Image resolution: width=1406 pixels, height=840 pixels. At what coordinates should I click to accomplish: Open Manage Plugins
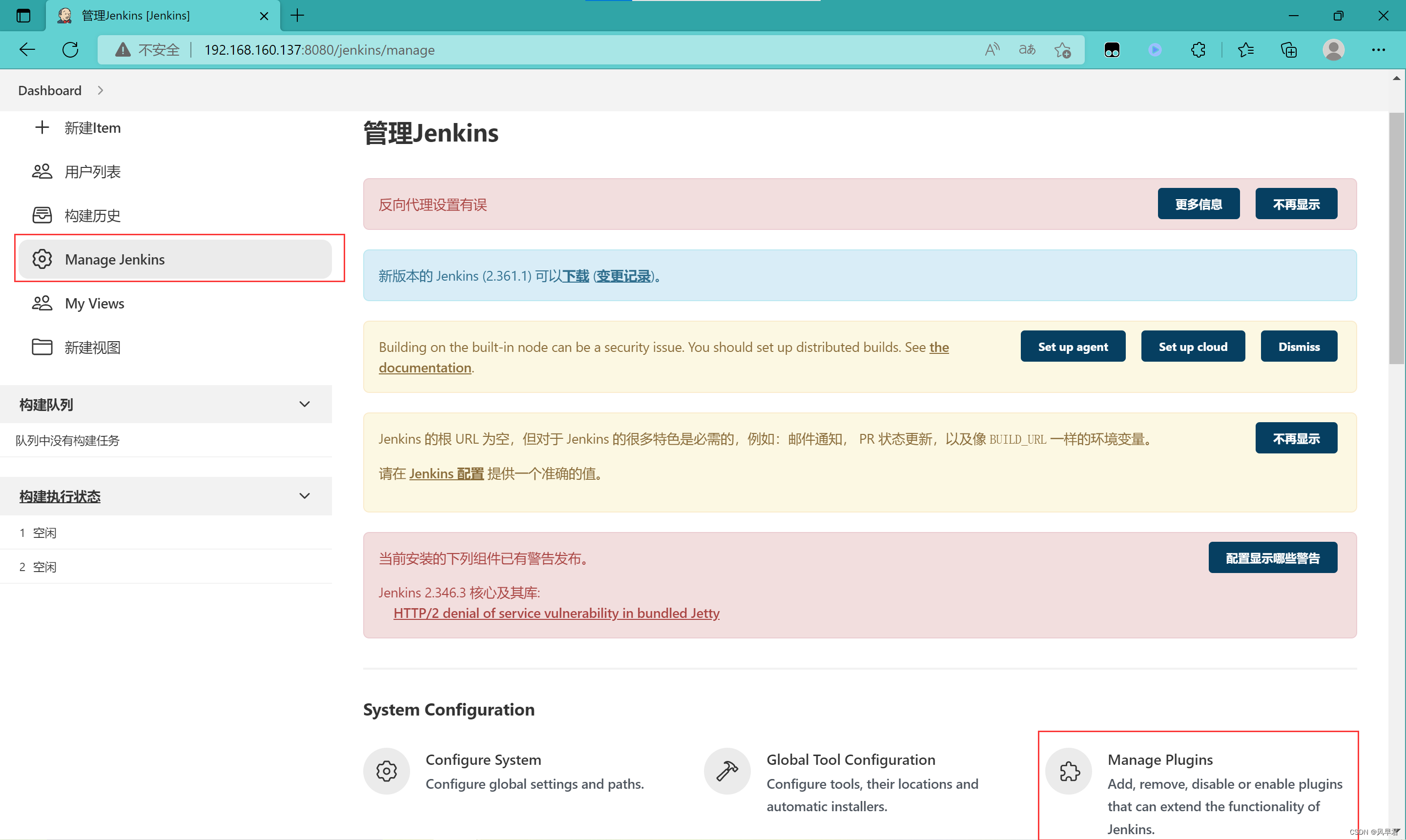click(1160, 759)
